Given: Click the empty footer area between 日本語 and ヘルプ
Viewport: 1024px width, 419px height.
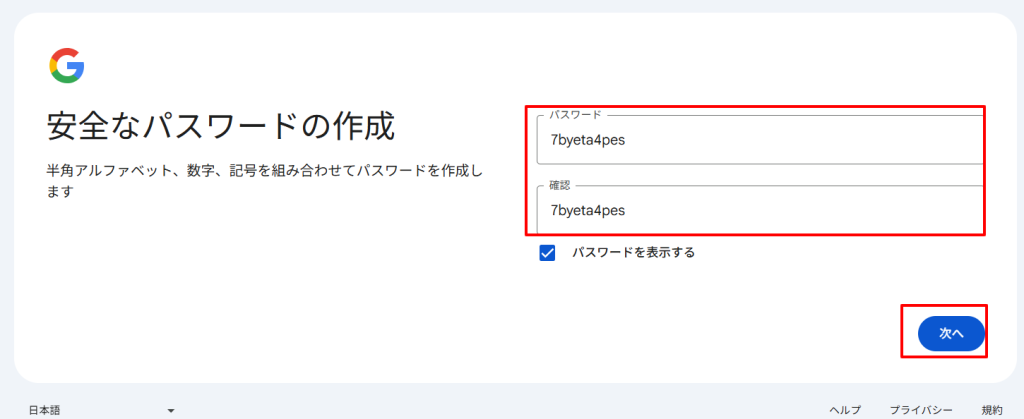Looking at the screenshot, I should pos(500,410).
